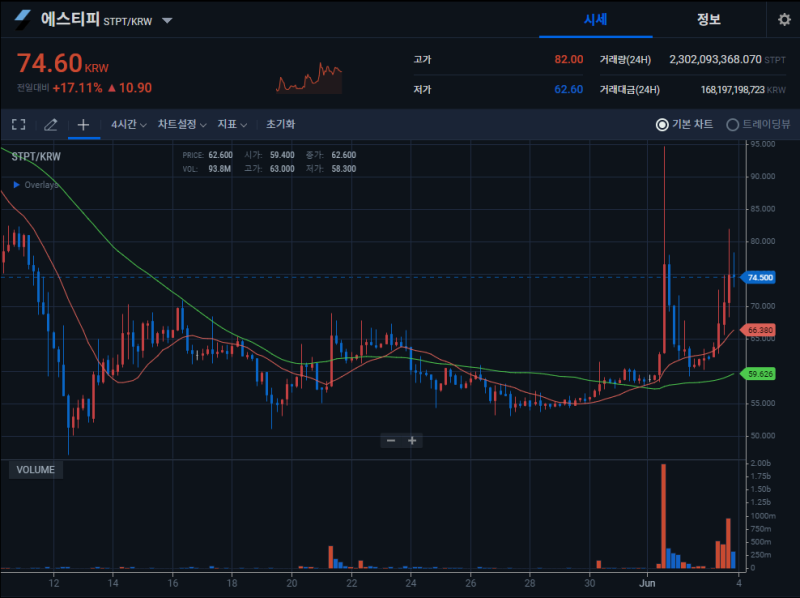Image resolution: width=800 pixels, height=598 pixels.
Task: Click the STPT/KRW chart title label
Action: click(36, 157)
